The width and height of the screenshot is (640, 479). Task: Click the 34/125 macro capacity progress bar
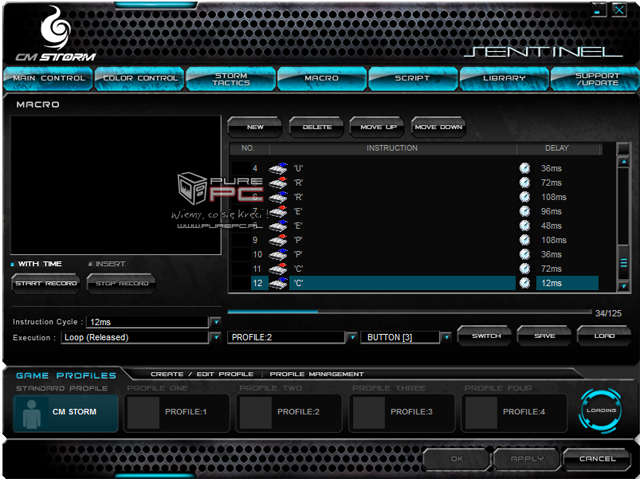point(409,312)
